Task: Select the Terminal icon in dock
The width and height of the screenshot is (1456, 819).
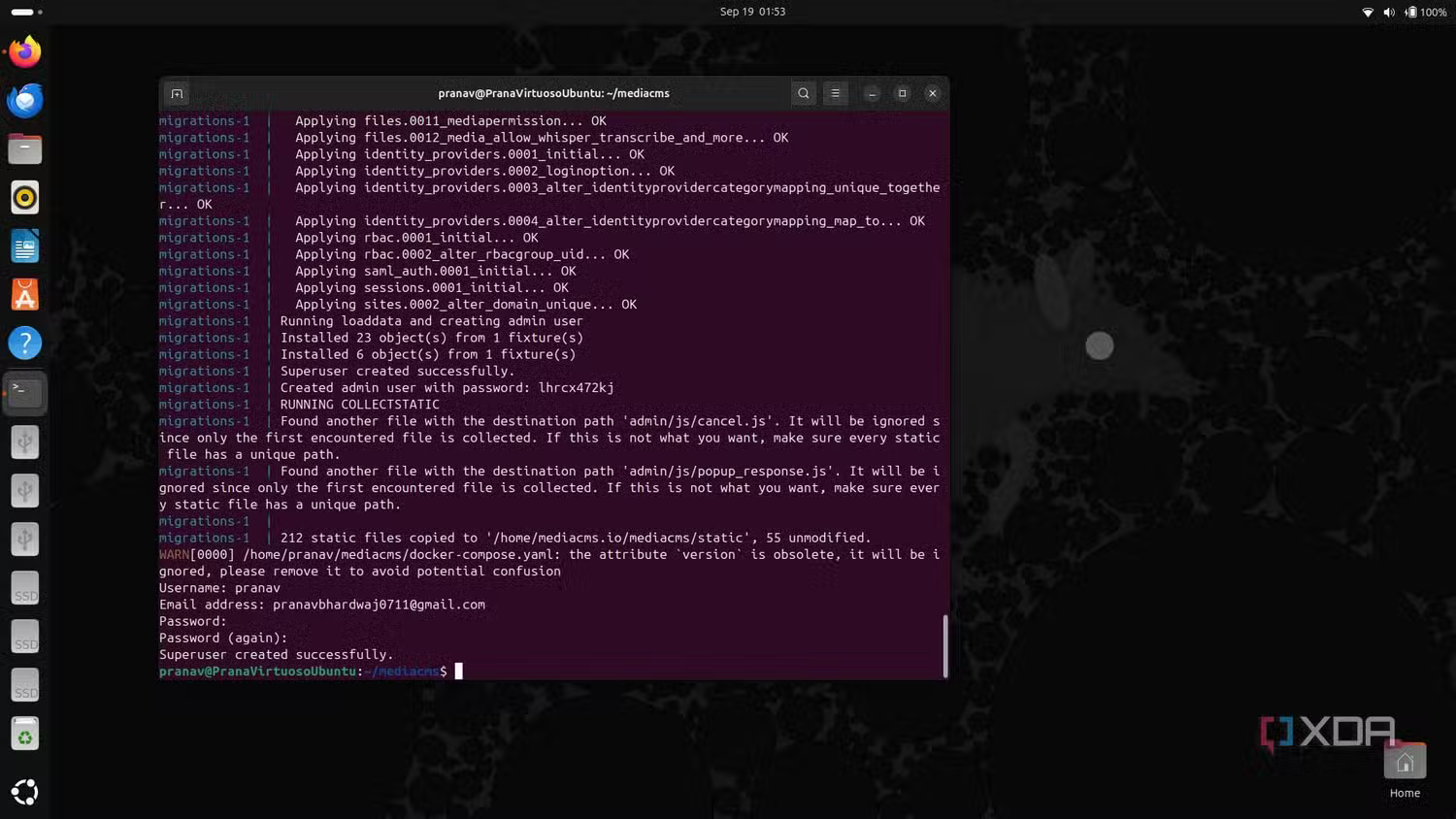Action: coord(25,392)
